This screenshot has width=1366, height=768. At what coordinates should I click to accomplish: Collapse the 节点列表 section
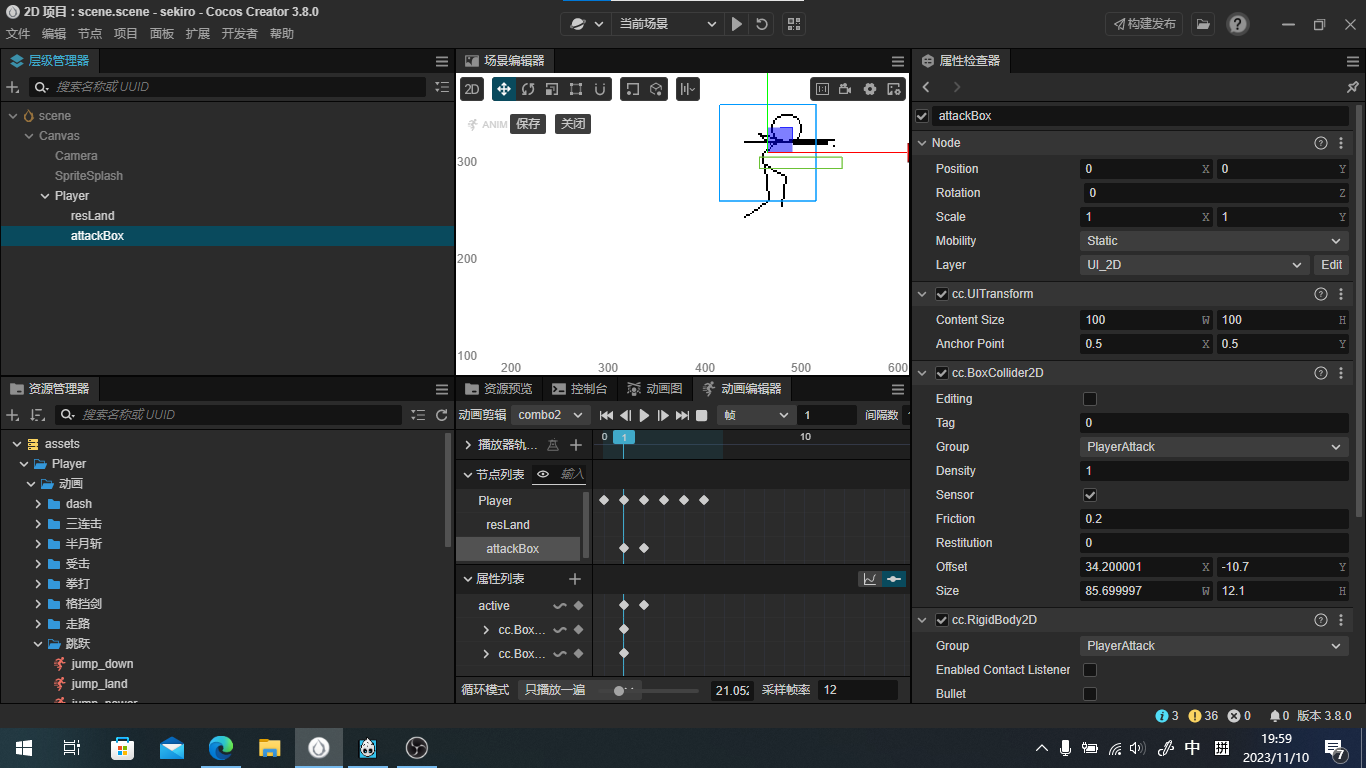coord(467,474)
